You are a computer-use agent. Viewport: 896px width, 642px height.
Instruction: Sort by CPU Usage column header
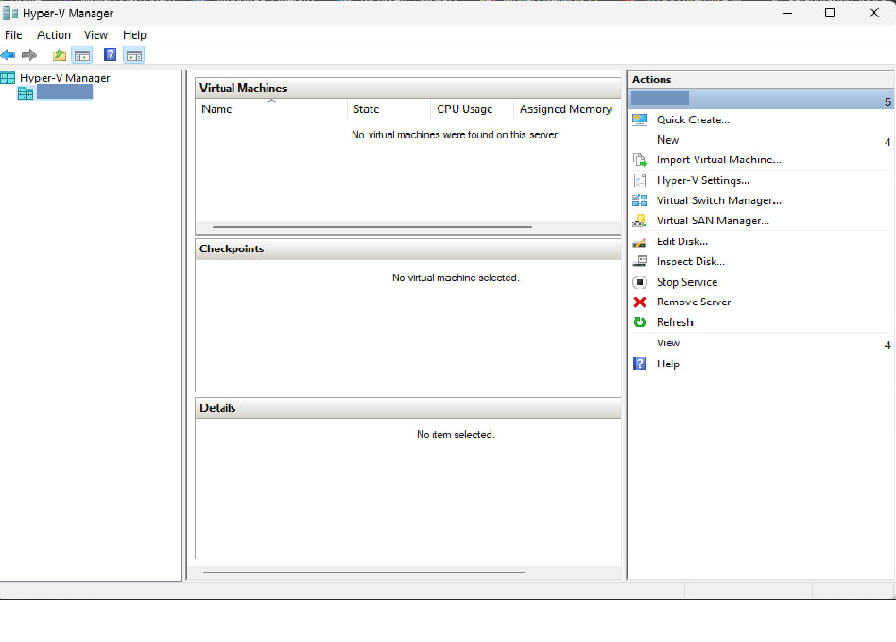[471, 109]
